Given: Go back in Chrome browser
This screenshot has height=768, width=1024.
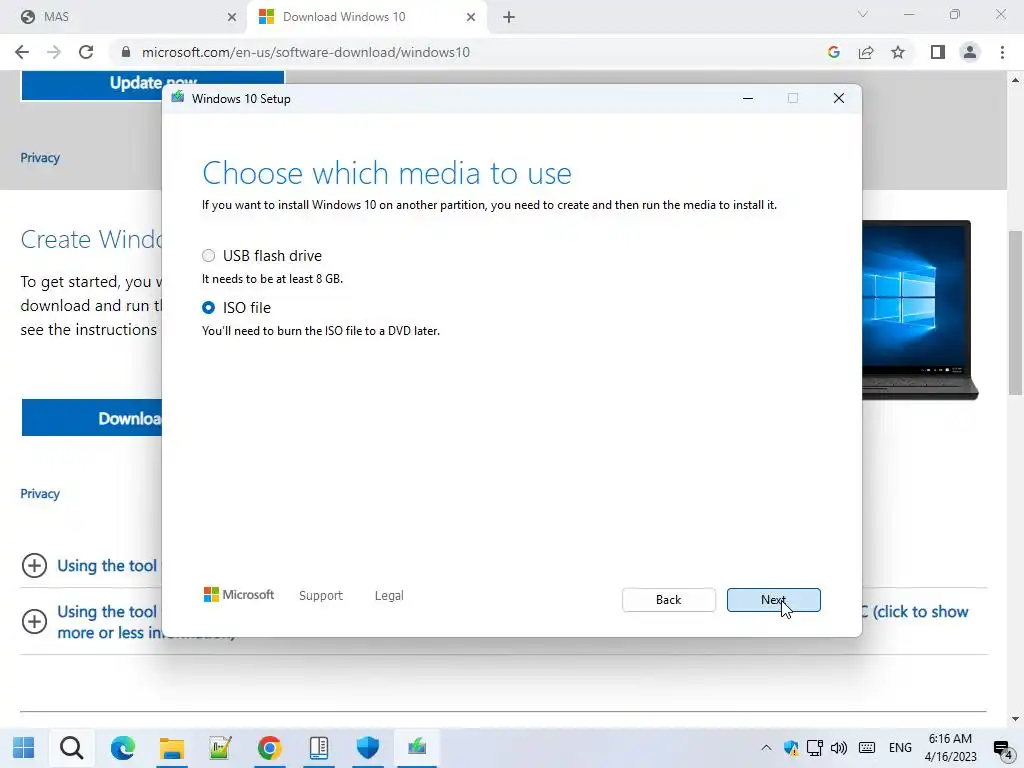Looking at the screenshot, I should pyautogui.click(x=22, y=52).
